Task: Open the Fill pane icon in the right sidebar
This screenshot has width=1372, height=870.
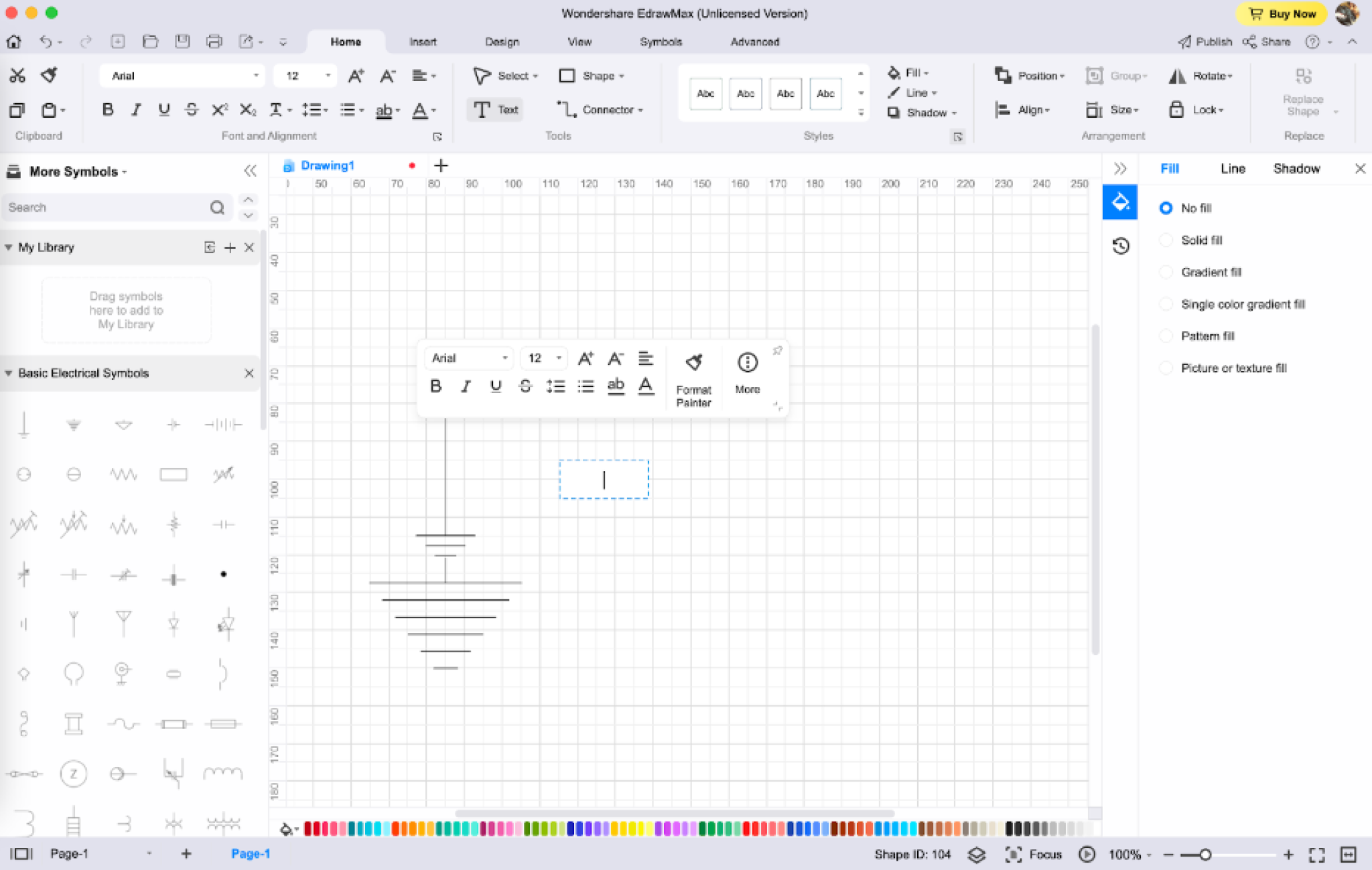Action: [1119, 202]
